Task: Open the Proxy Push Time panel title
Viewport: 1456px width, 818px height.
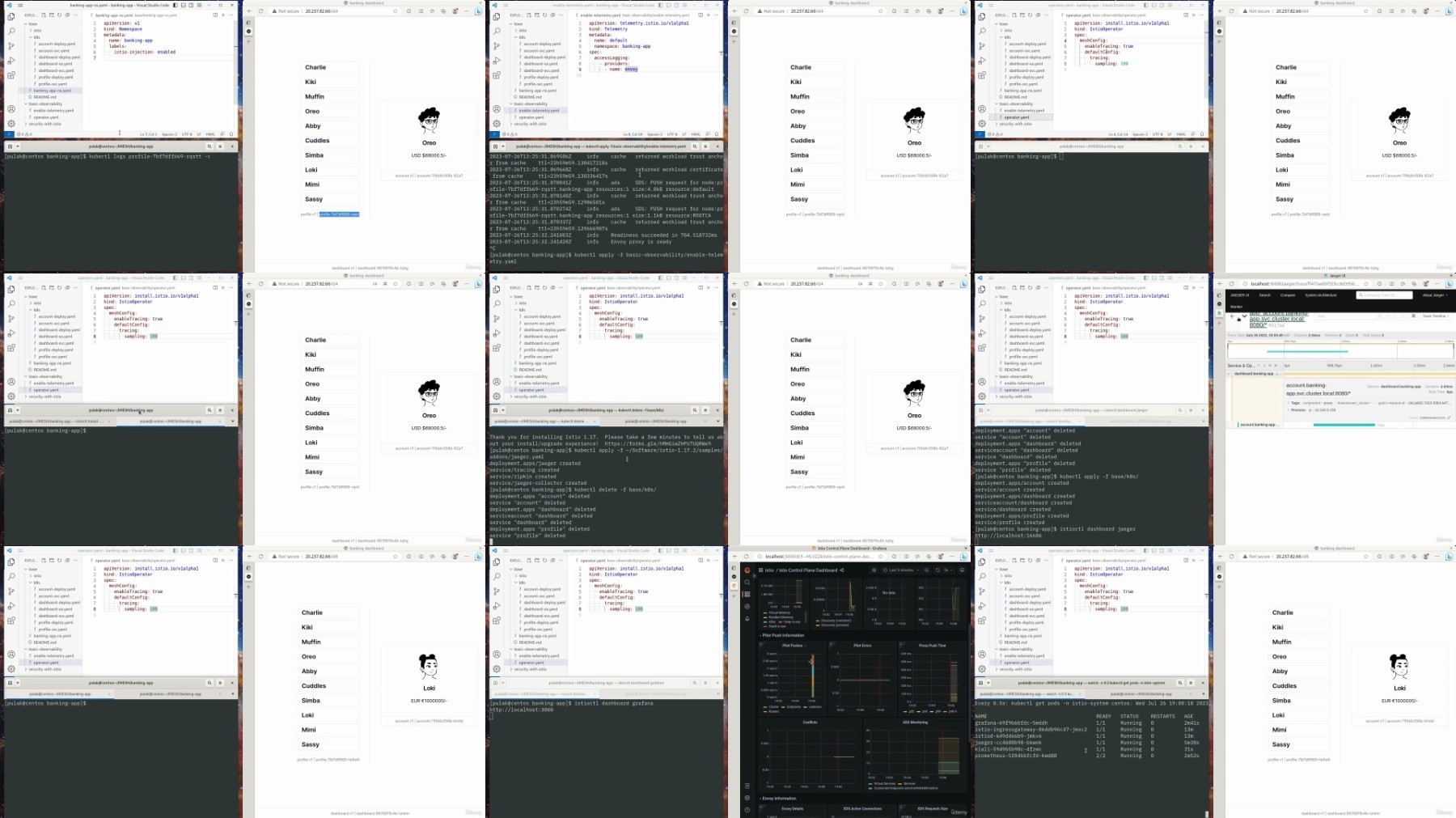Action: pos(933,645)
